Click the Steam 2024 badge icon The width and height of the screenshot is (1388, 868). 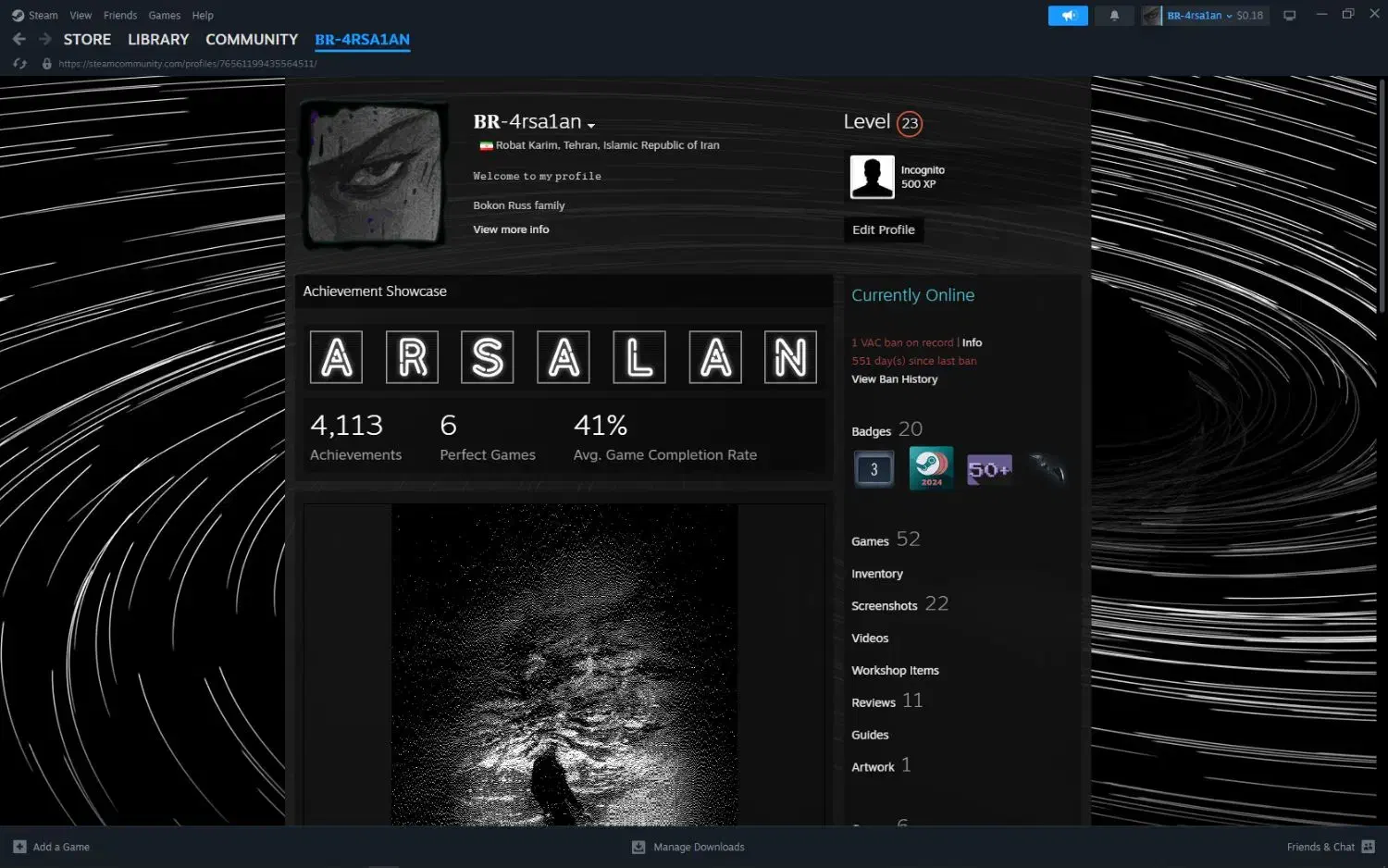tap(931, 469)
